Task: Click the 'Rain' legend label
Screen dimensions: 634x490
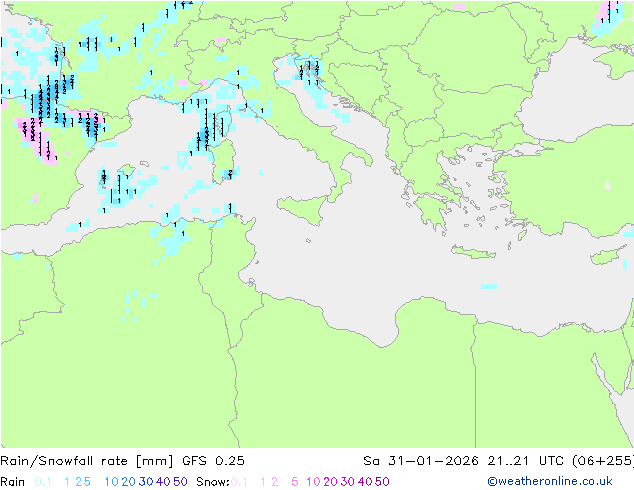Action: click(x=13, y=482)
